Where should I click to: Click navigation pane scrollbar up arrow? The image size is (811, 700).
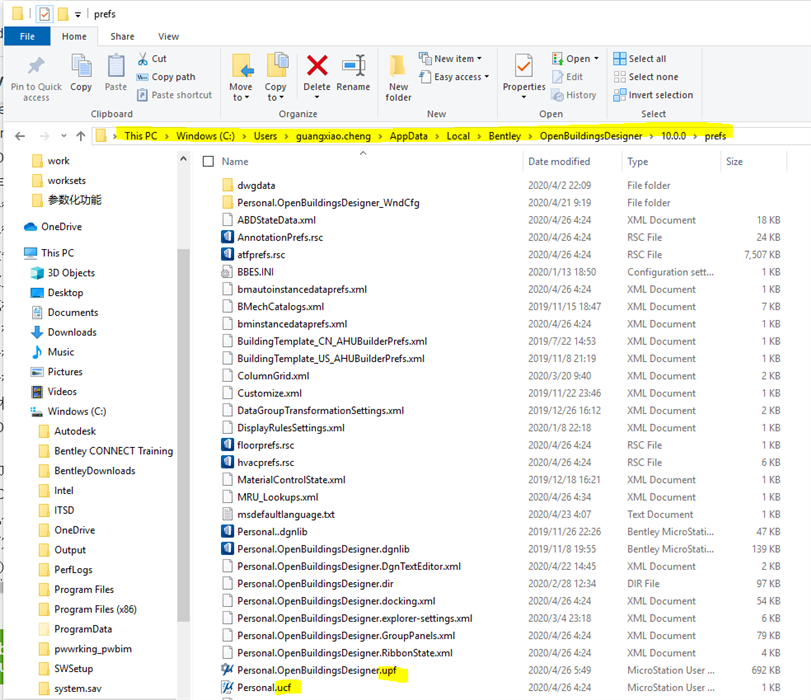(183, 159)
